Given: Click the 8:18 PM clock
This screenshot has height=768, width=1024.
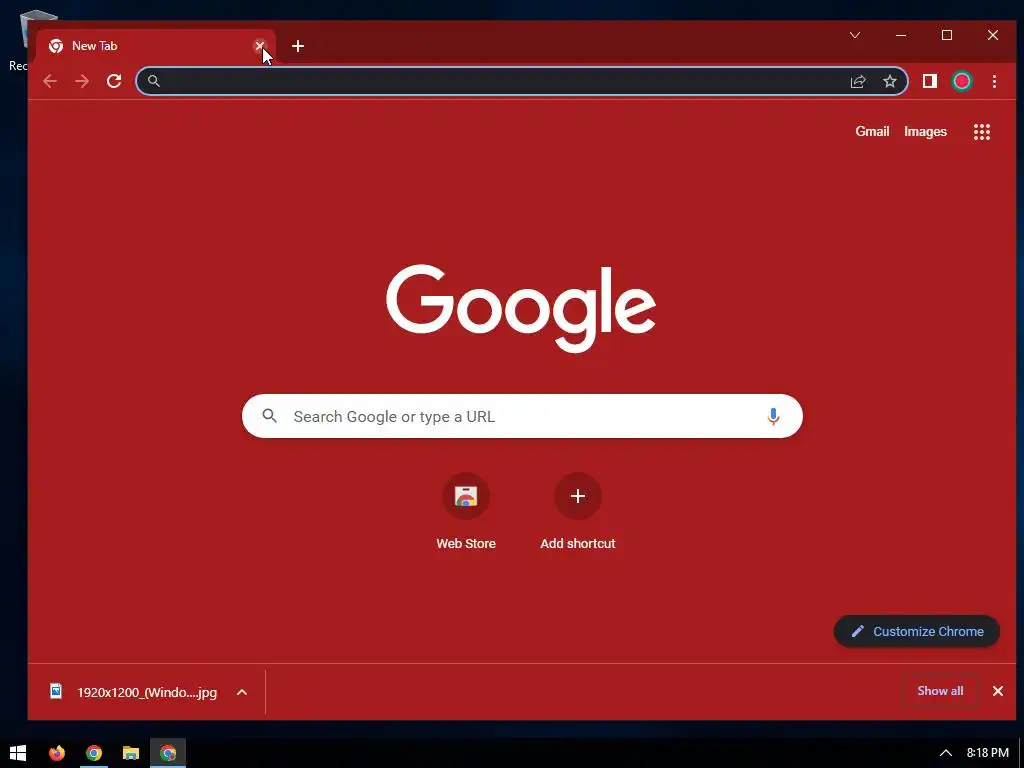Looking at the screenshot, I should coord(987,753).
